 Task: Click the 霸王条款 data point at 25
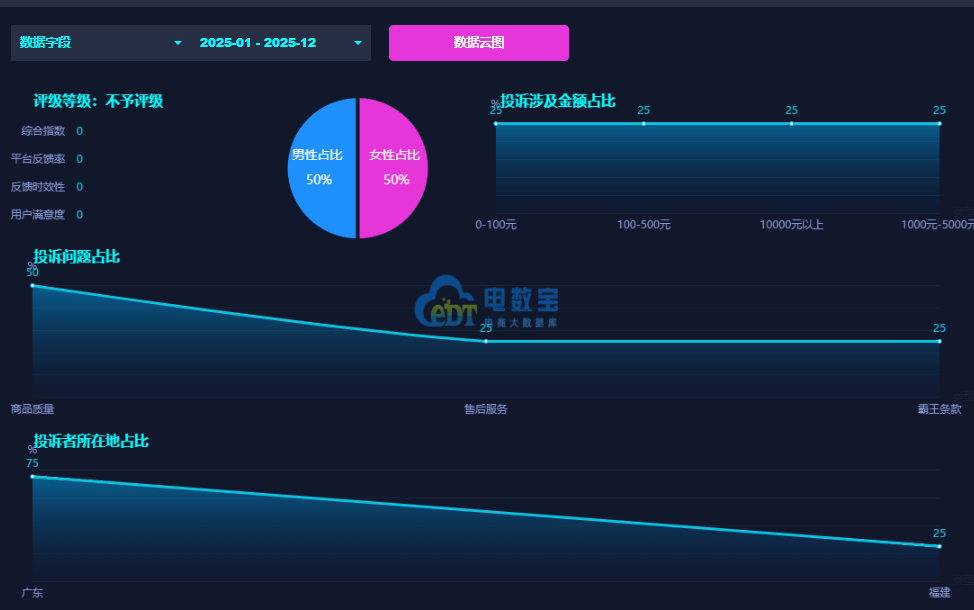(x=939, y=342)
